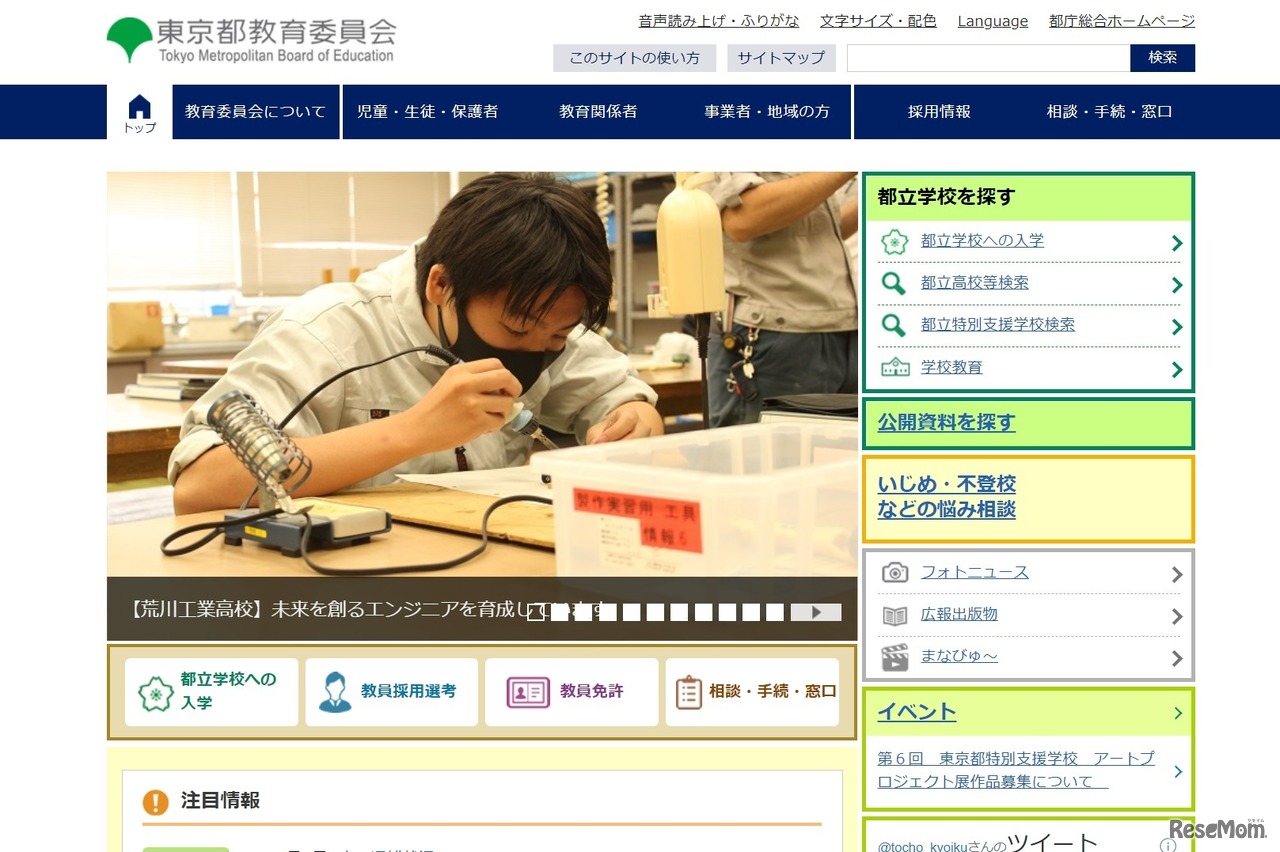The width and height of the screenshot is (1280, 852).
Task: Open the 教育委員会について menu
Action: (x=256, y=112)
